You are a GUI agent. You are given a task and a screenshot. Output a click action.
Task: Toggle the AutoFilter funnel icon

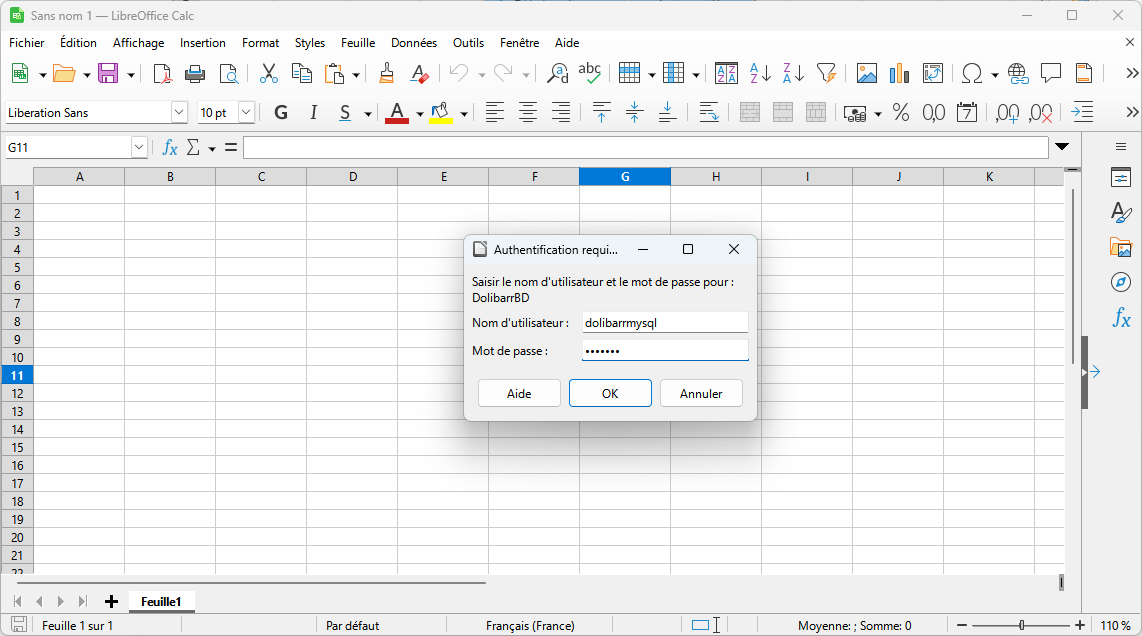826,73
